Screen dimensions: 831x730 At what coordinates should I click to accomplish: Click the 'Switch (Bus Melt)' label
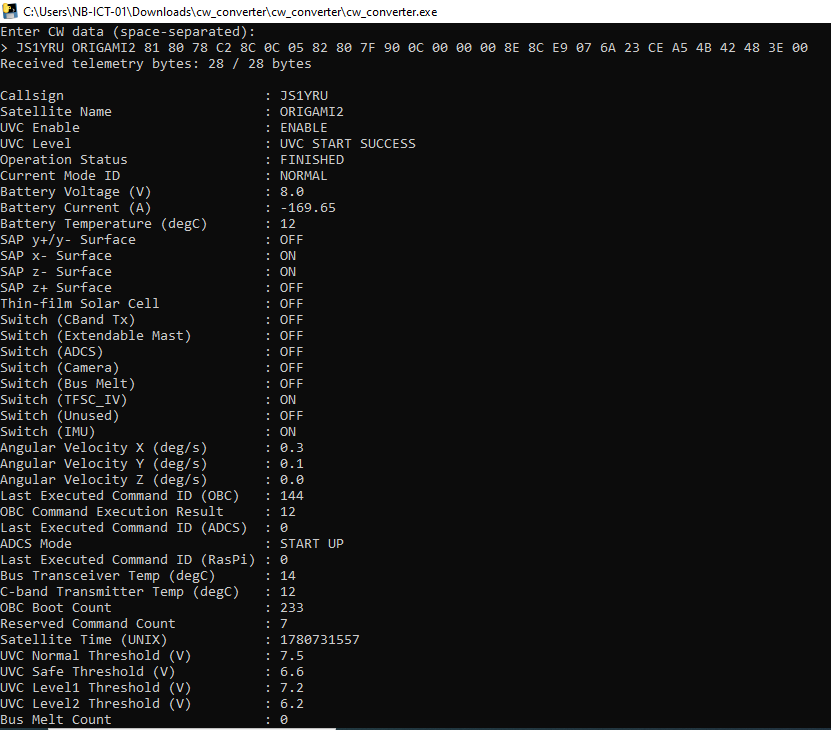point(68,384)
